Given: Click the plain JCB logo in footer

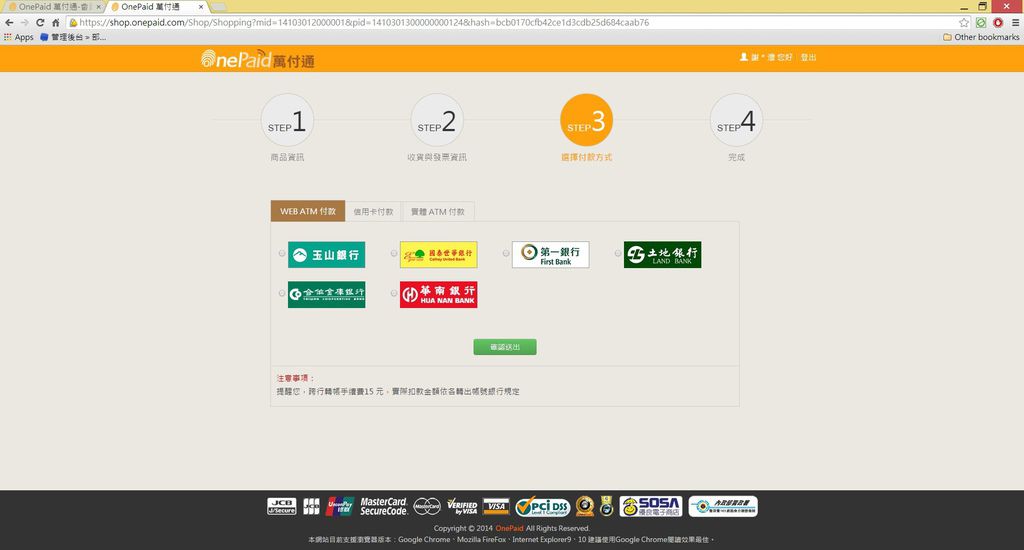Looking at the screenshot, I should [x=312, y=506].
